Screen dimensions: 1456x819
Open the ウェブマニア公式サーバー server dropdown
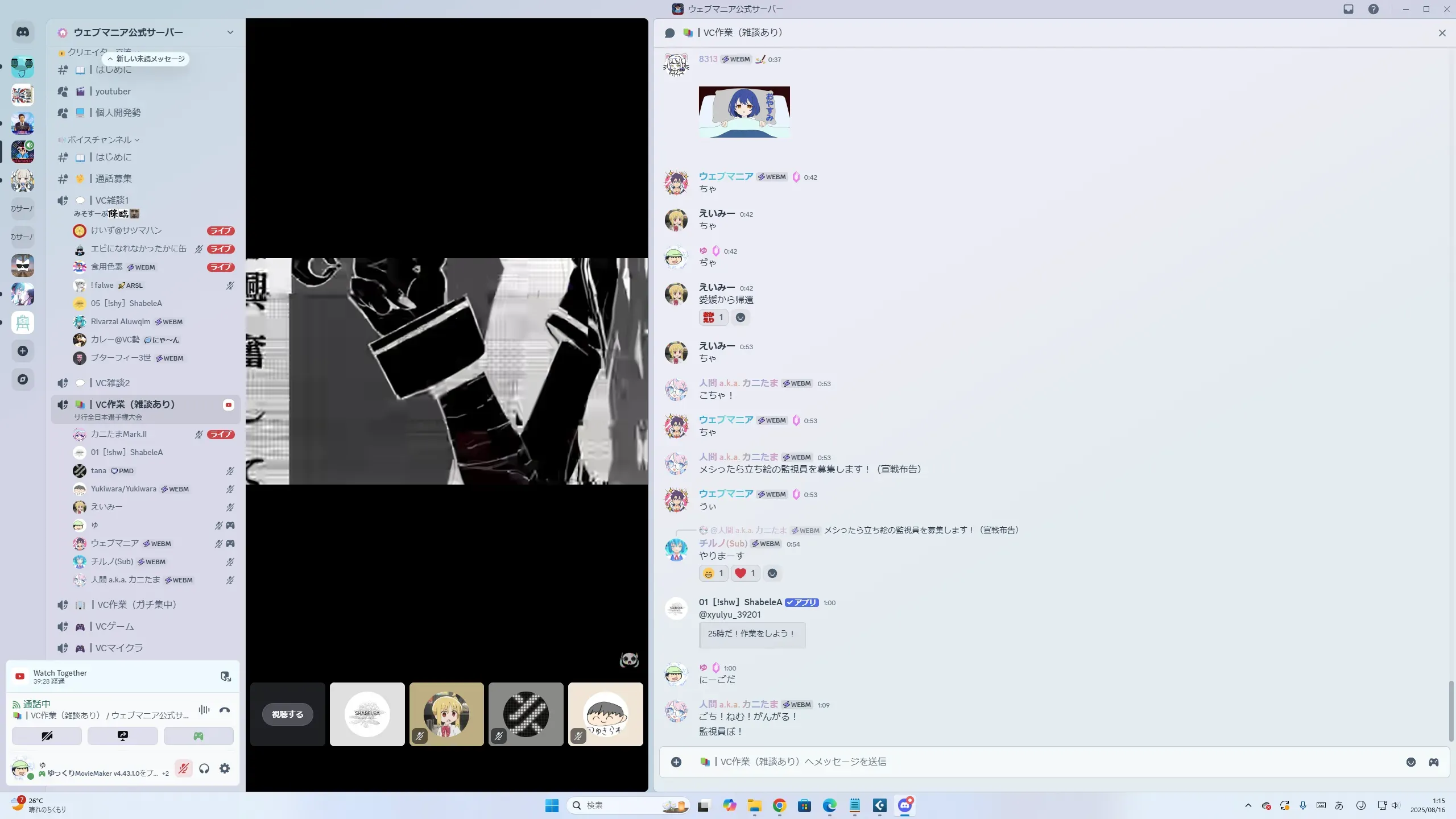point(230,32)
